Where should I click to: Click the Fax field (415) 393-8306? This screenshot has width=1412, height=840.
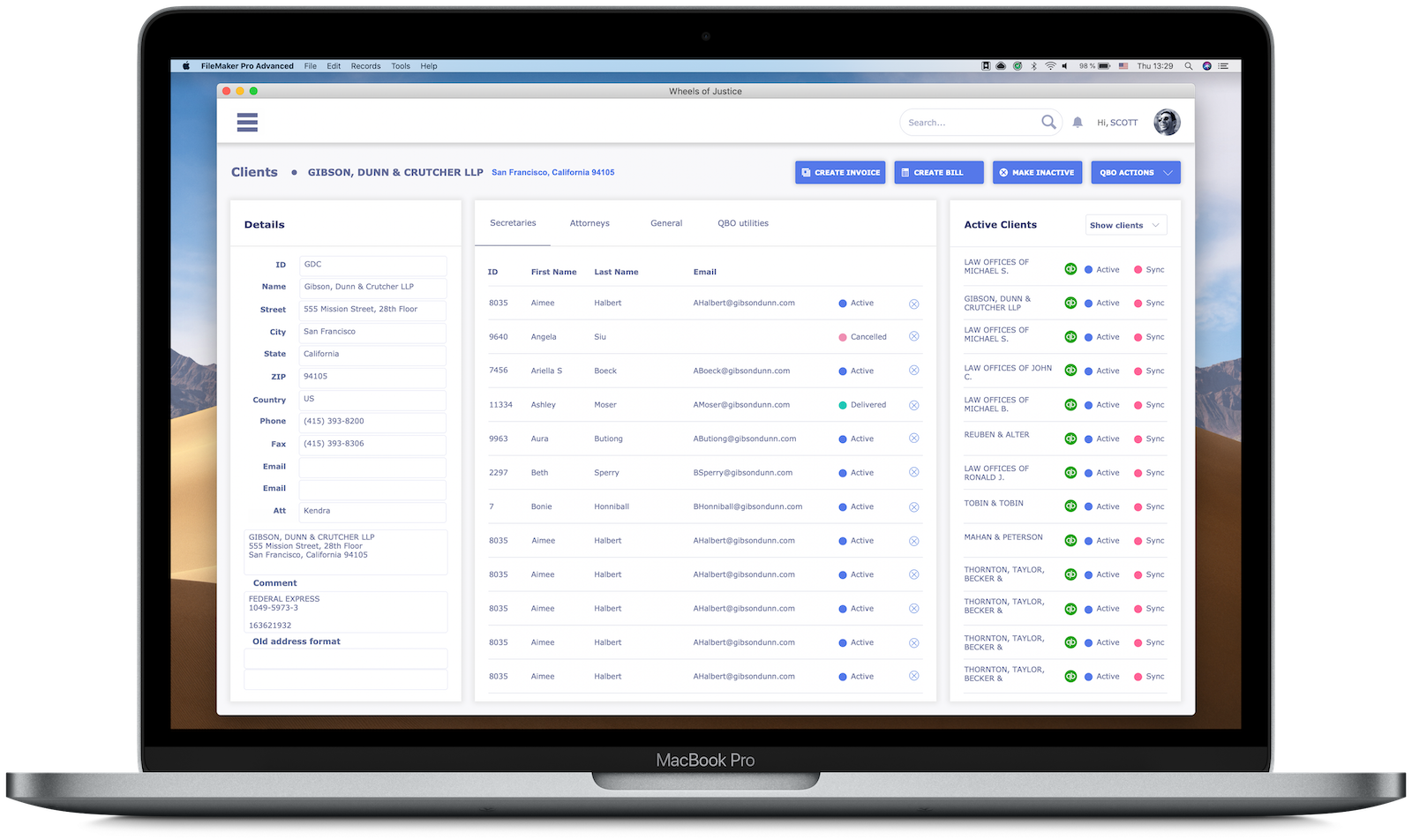[x=372, y=444]
